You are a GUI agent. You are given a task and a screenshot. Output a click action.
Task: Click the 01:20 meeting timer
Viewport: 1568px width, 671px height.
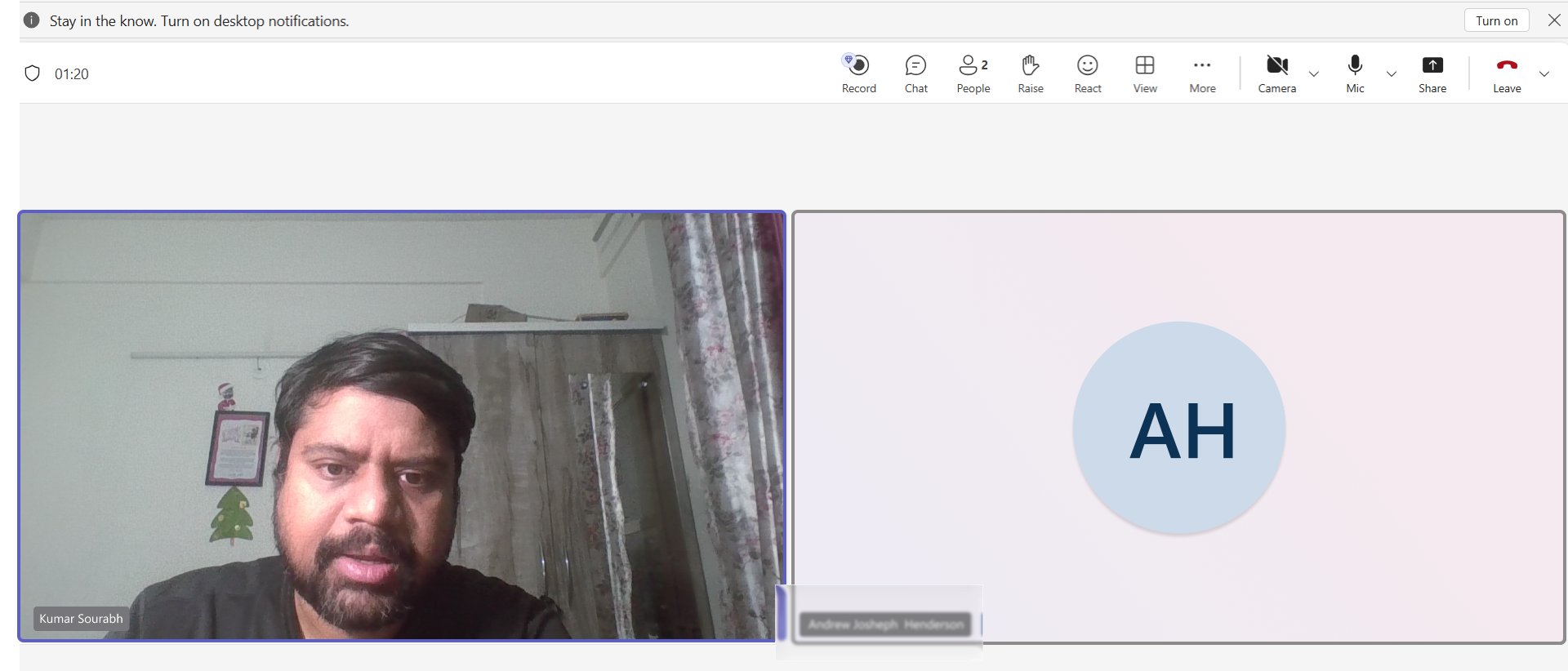(72, 74)
